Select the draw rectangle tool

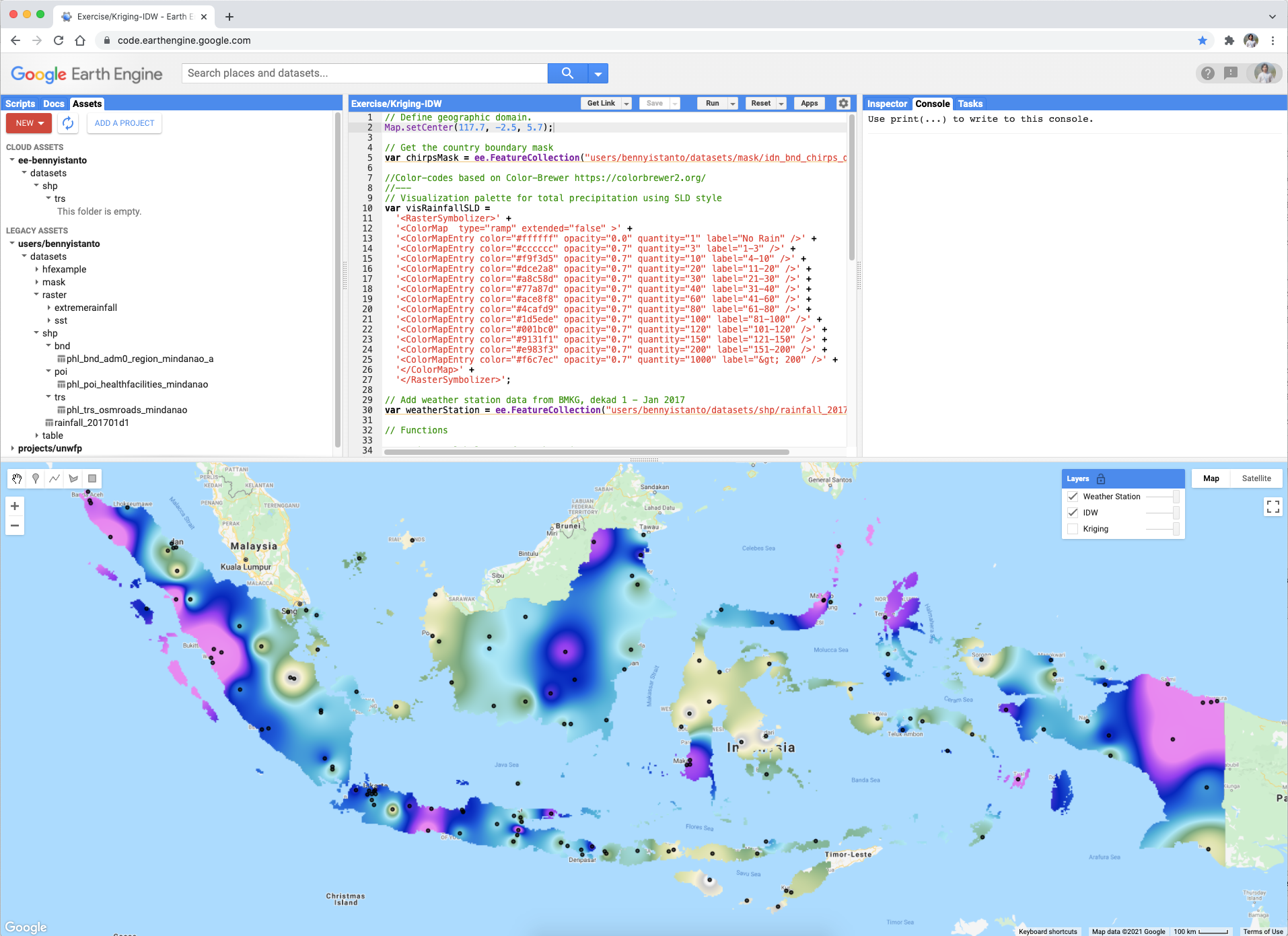pyautogui.click(x=92, y=478)
